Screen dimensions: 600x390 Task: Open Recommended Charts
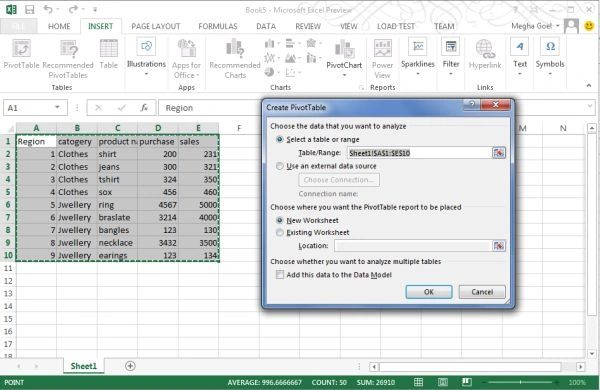tap(235, 59)
